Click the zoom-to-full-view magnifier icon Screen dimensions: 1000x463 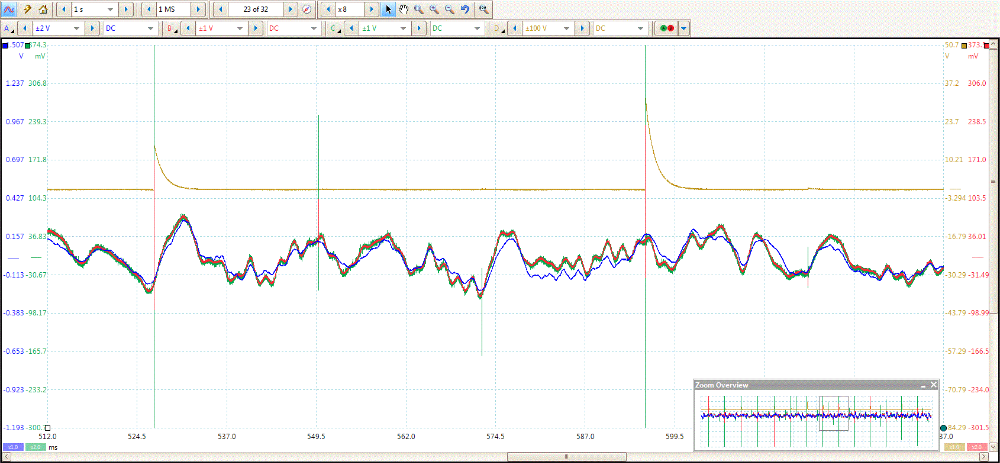pos(484,8)
